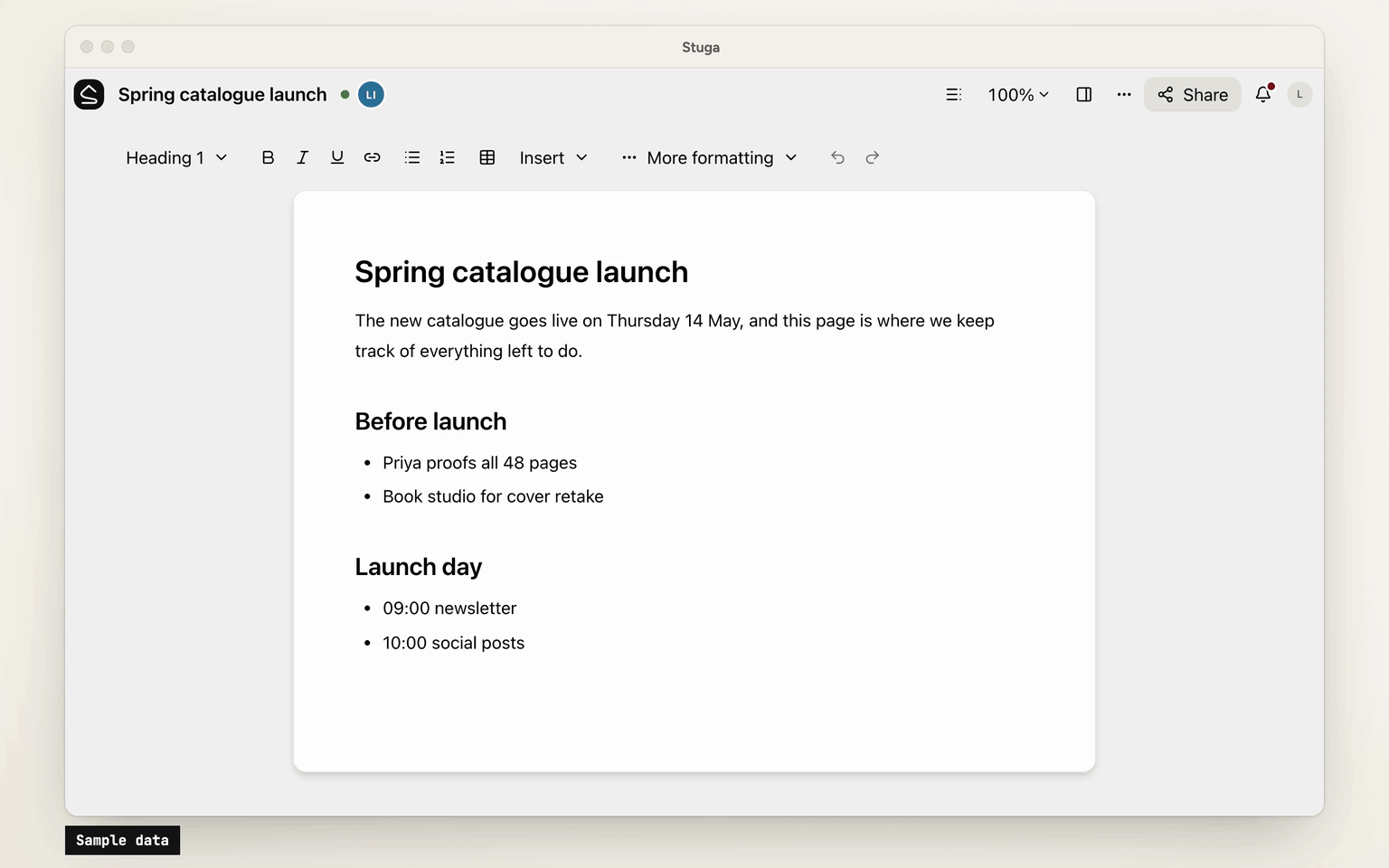
Task: Toggle the side panel layout icon
Action: pos(1083,95)
